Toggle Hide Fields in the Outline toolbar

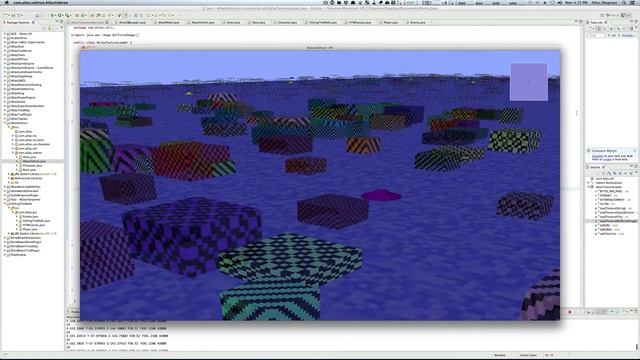(615, 173)
